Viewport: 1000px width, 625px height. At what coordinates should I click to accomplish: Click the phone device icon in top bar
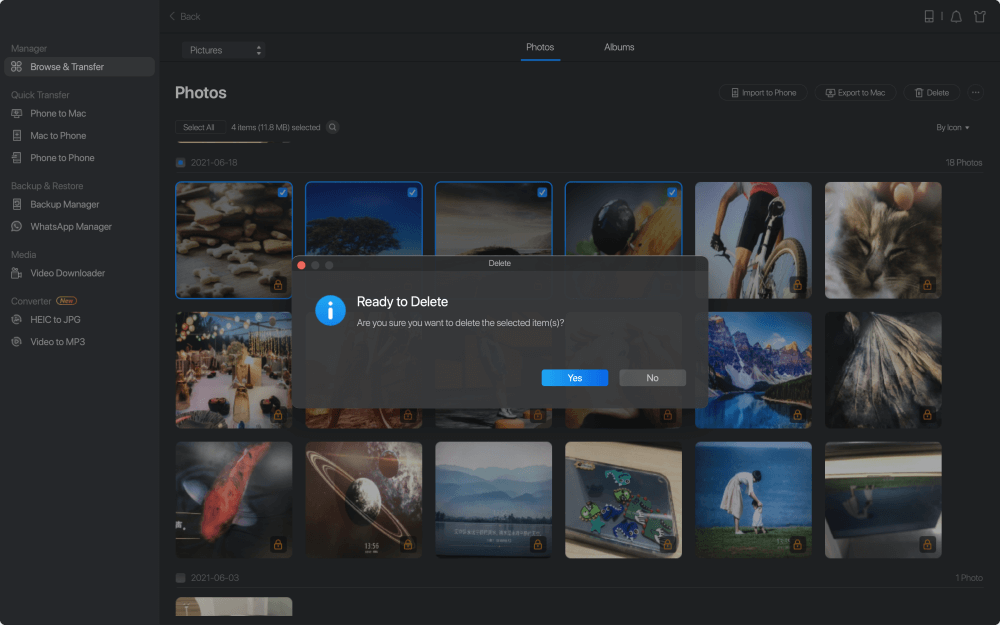[x=929, y=16]
